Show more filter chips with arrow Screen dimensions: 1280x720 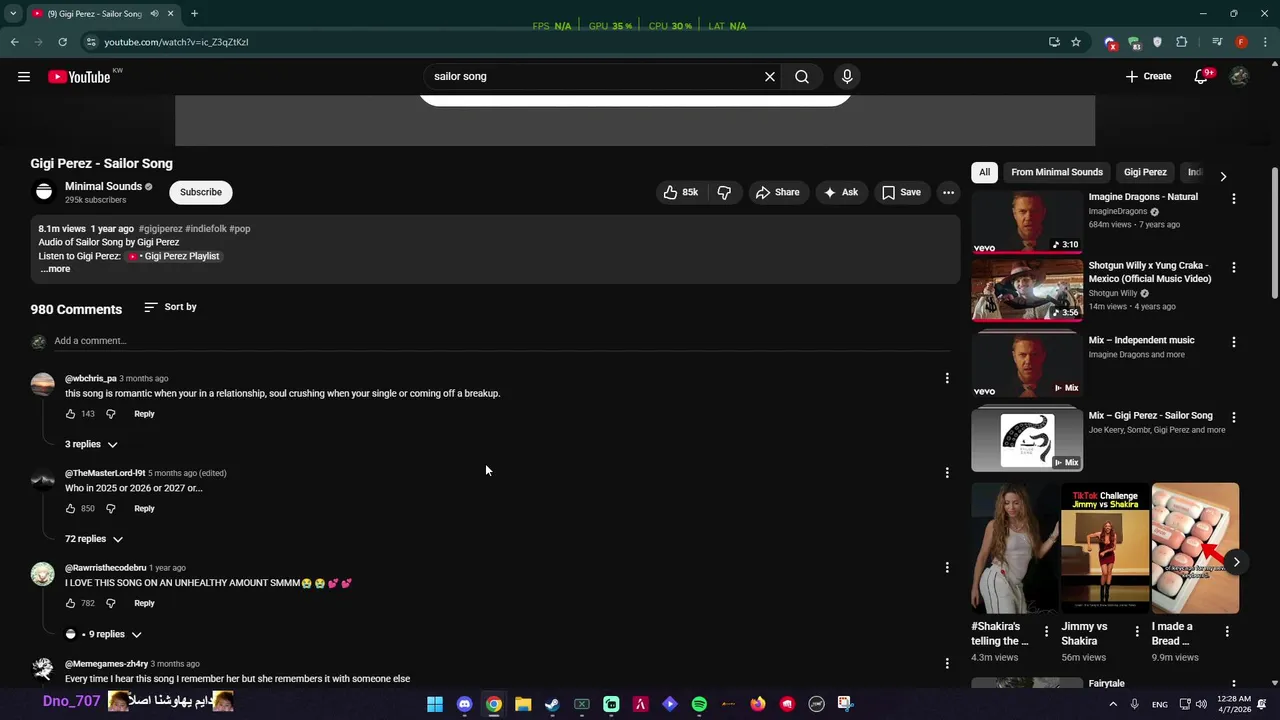click(x=1223, y=176)
